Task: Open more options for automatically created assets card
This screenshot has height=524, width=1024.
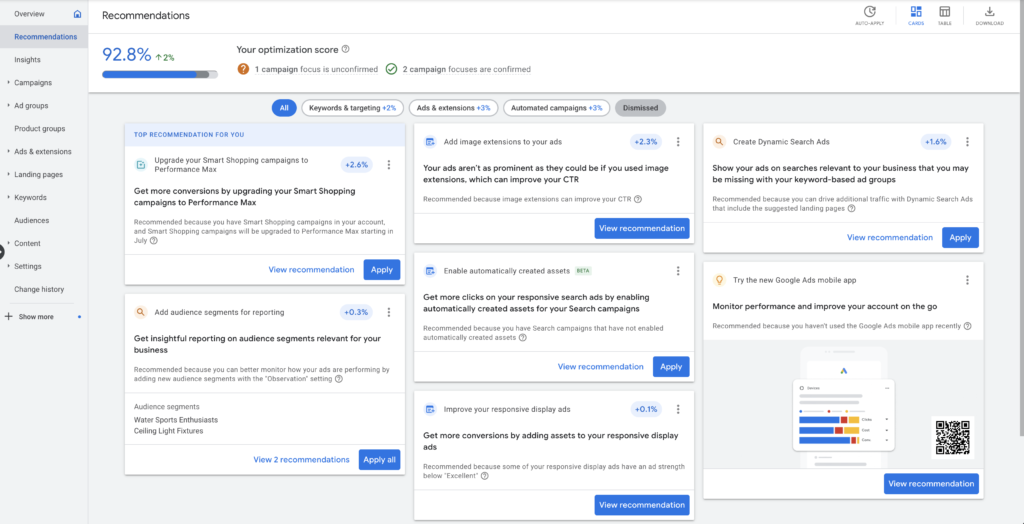Action: click(x=678, y=270)
